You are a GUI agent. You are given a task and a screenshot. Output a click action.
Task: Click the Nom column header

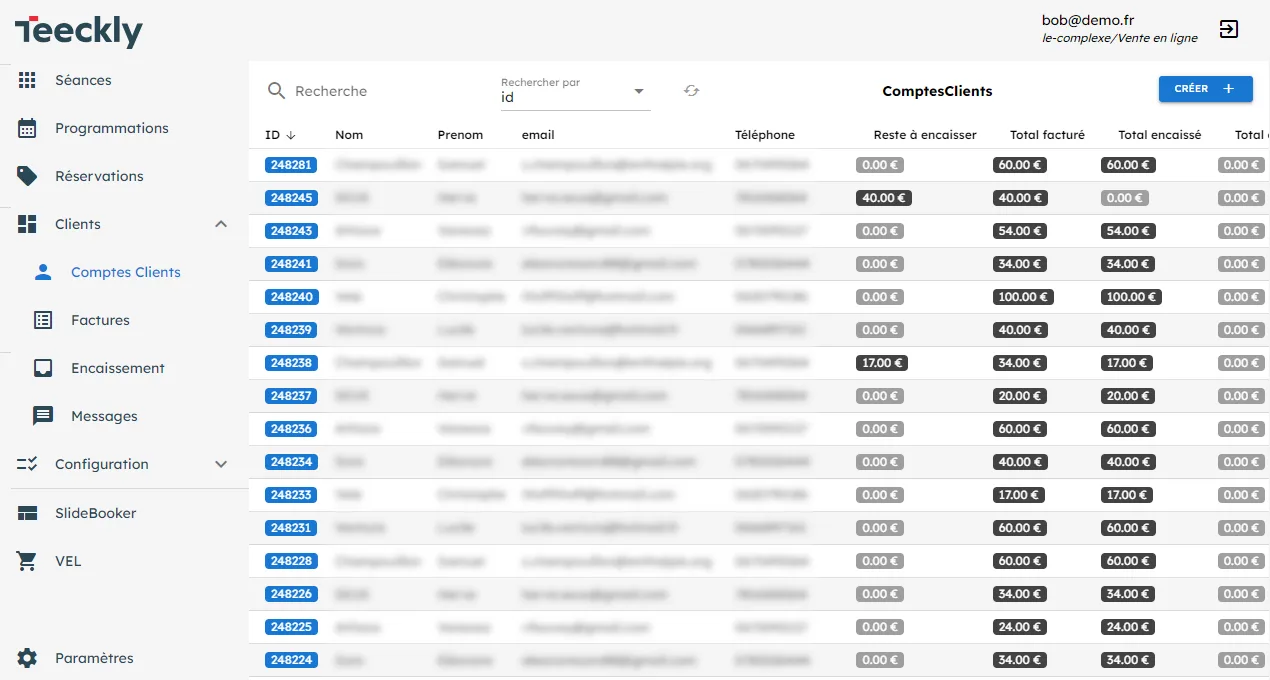349,135
